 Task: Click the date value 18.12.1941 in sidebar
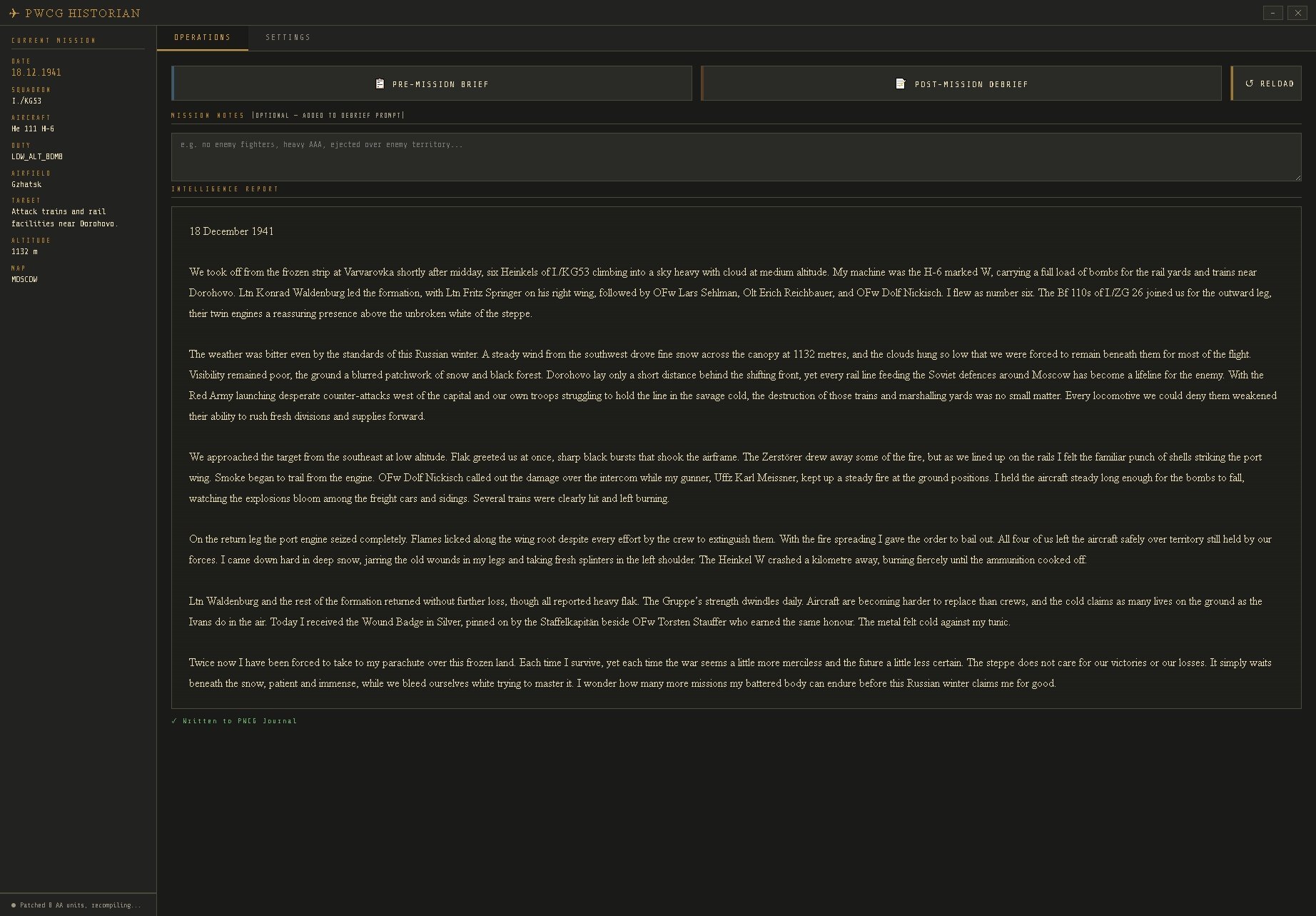36,72
